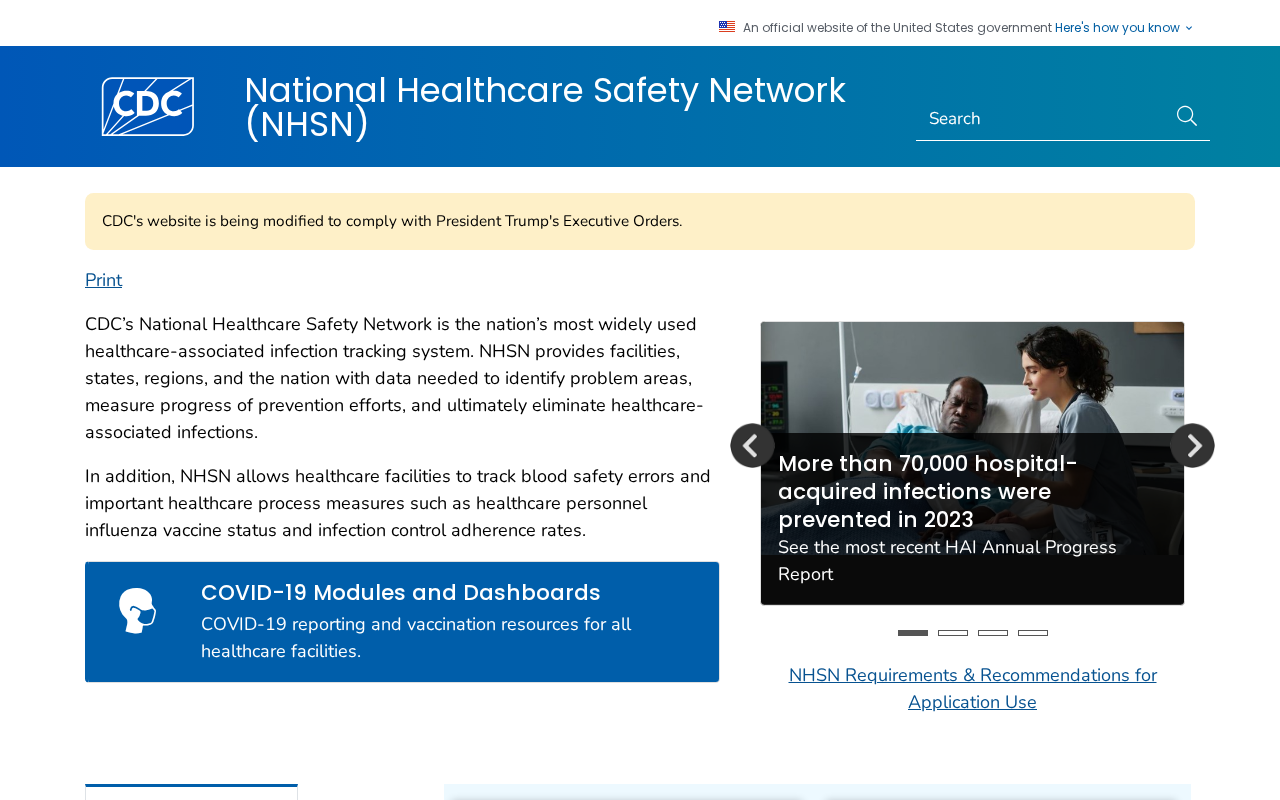Click "More than 70,000 hospital-acquired infections" headline
1280x800 pixels.
(x=927, y=492)
